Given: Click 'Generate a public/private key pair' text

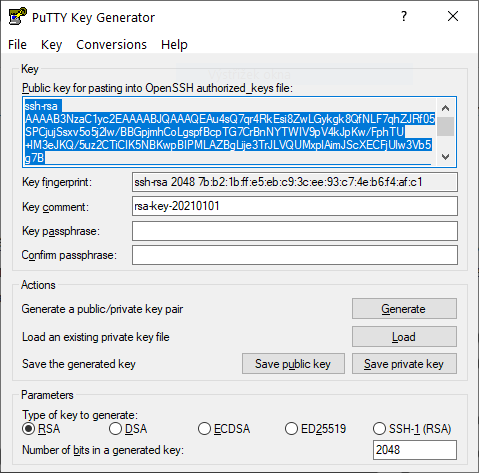Looking at the screenshot, I should point(102,309).
